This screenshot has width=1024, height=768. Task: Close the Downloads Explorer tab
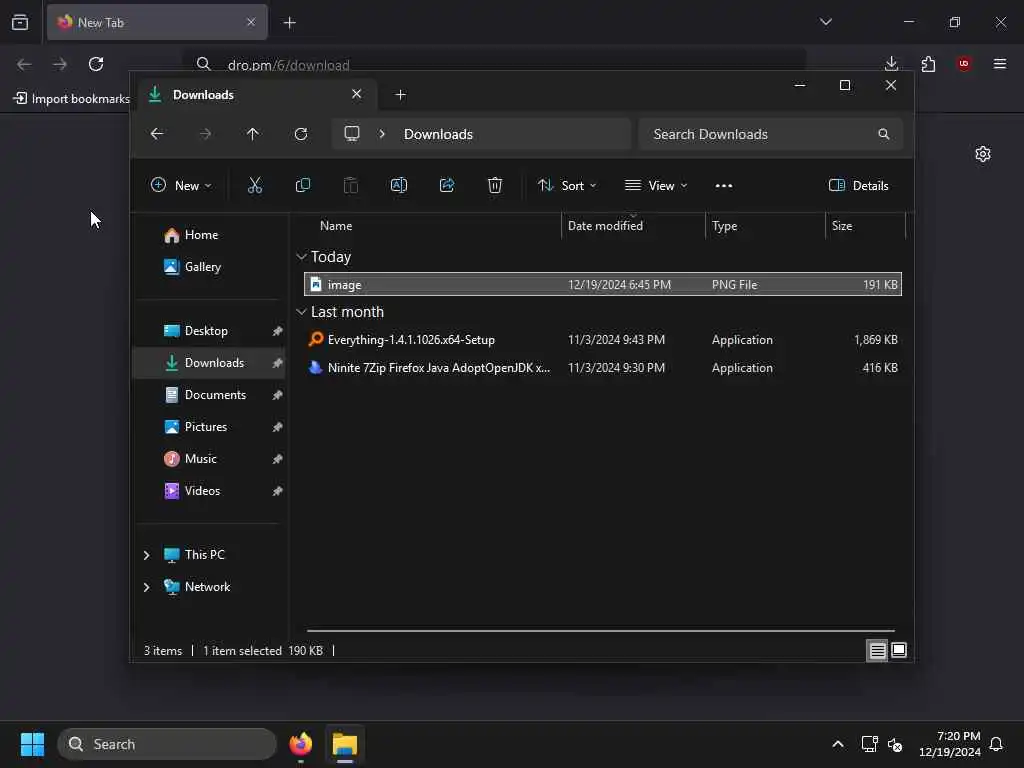pos(357,94)
